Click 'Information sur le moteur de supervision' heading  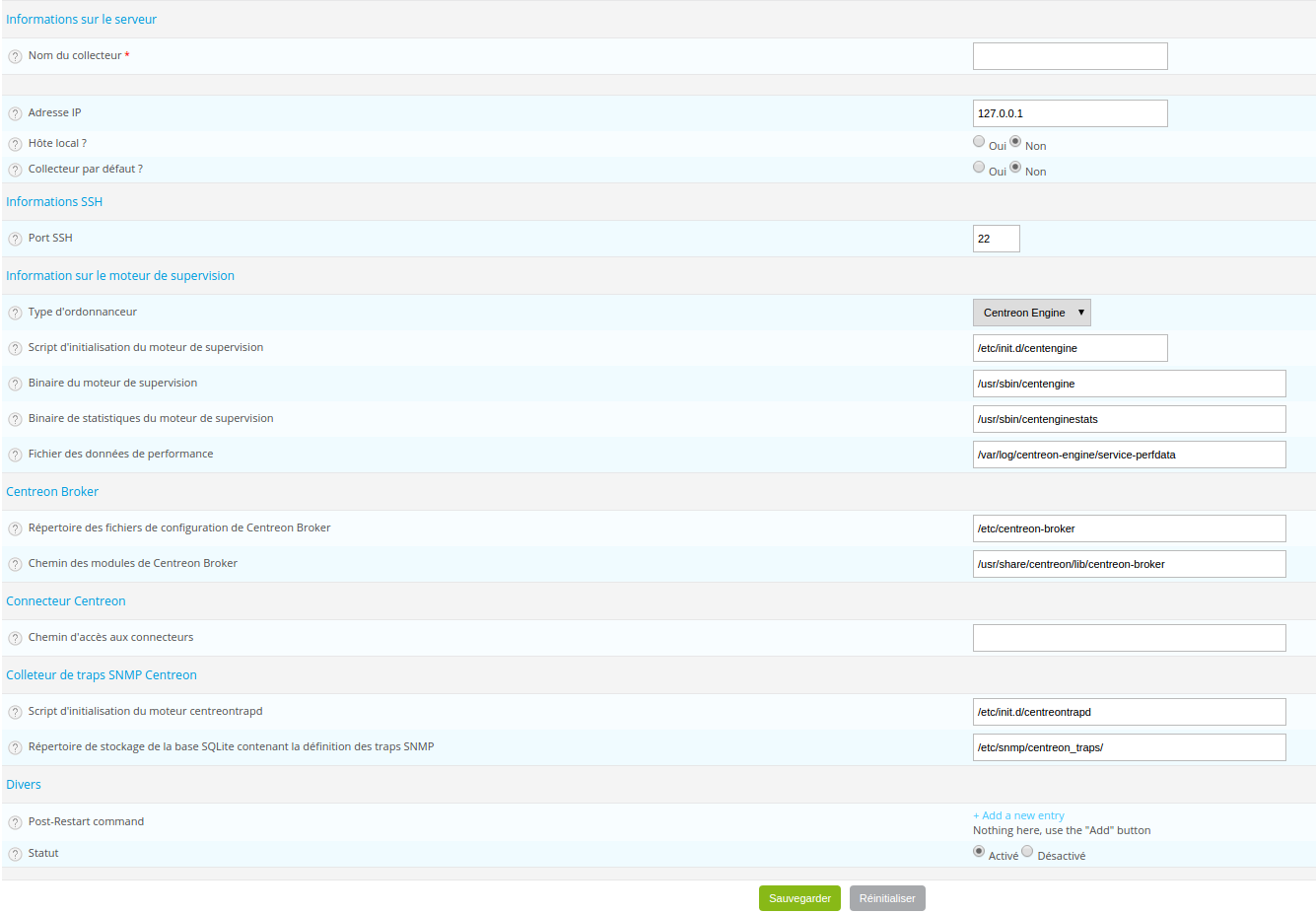(x=120, y=276)
